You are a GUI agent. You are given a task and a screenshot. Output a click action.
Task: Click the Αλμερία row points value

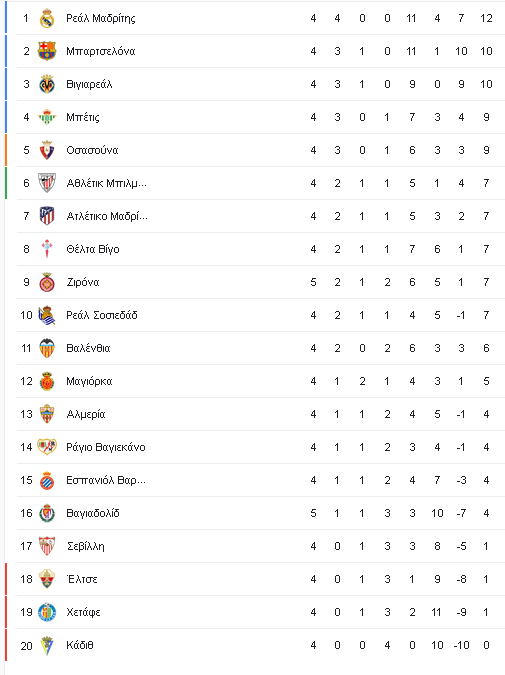coord(486,414)
